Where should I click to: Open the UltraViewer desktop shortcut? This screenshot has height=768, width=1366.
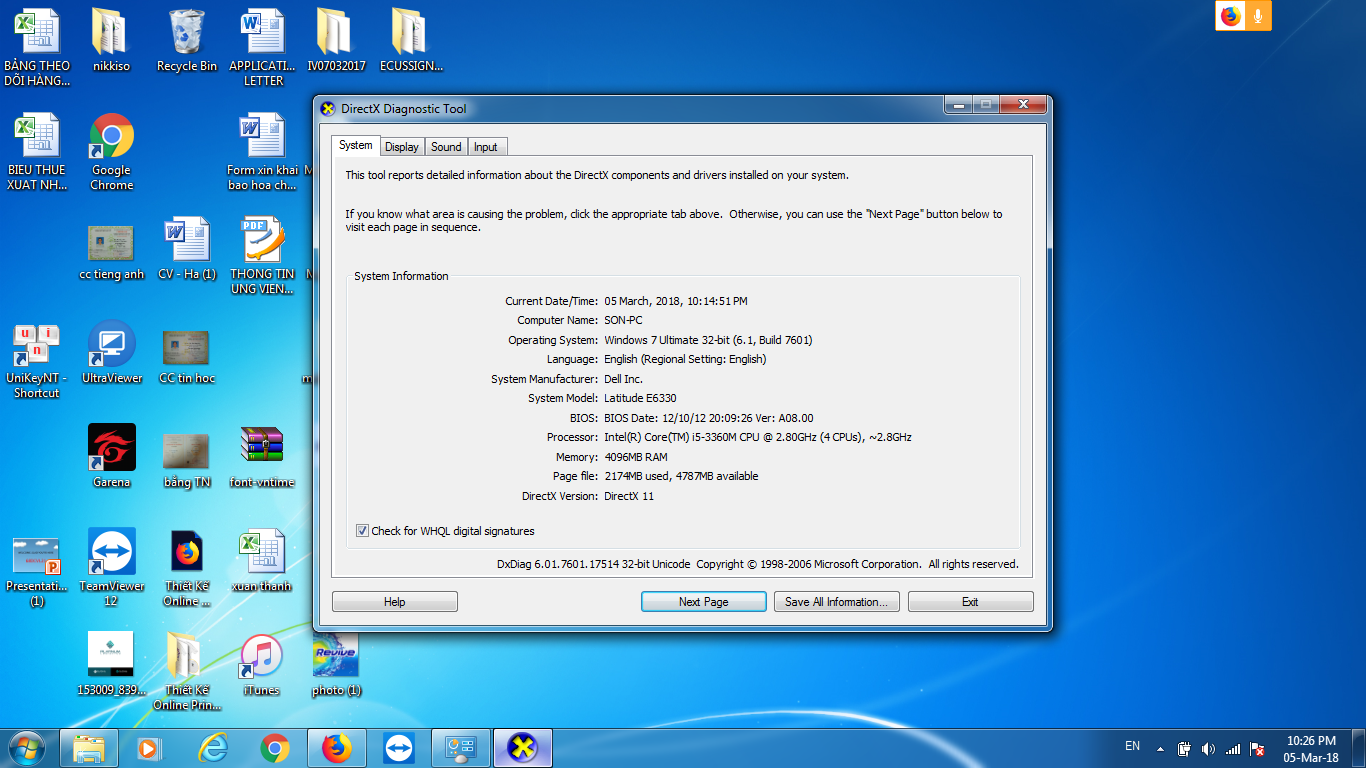click(x=112, y=344)
